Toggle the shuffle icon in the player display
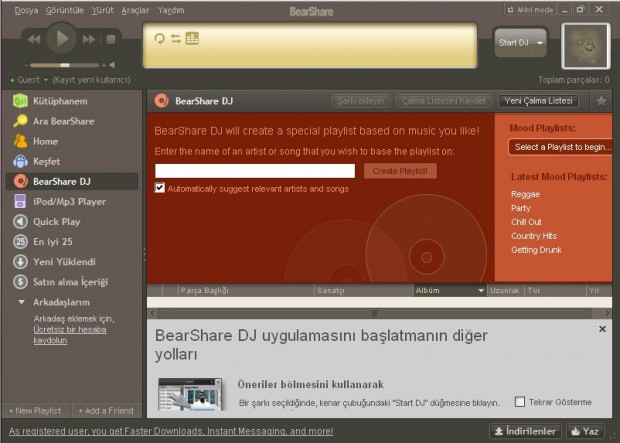This screenshot has height=443, width=620. pyautogui.click(x=176, y=38)
